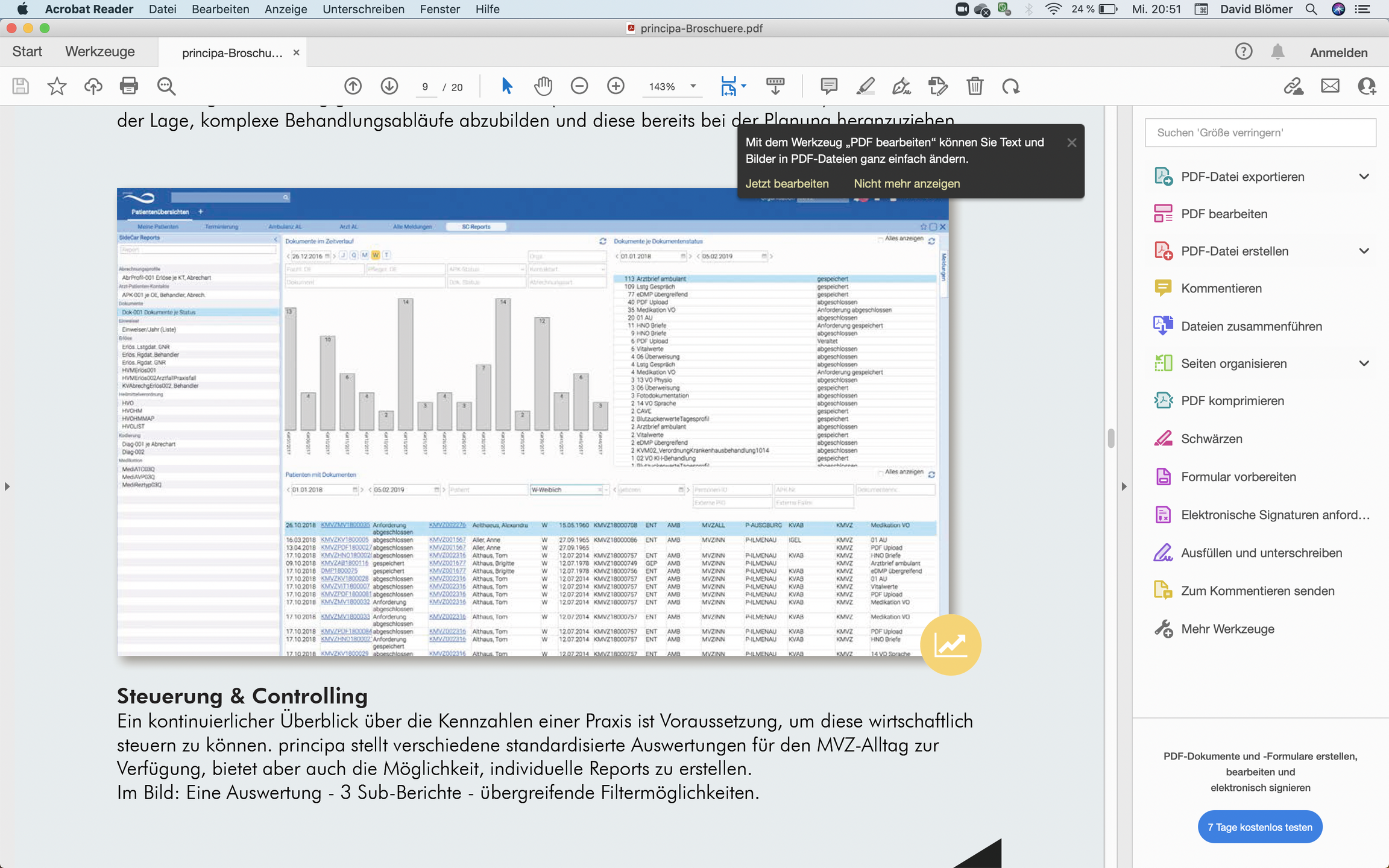Click the trash delete icon
This screenshot has width=1389, height=868.
pos(975,86)
